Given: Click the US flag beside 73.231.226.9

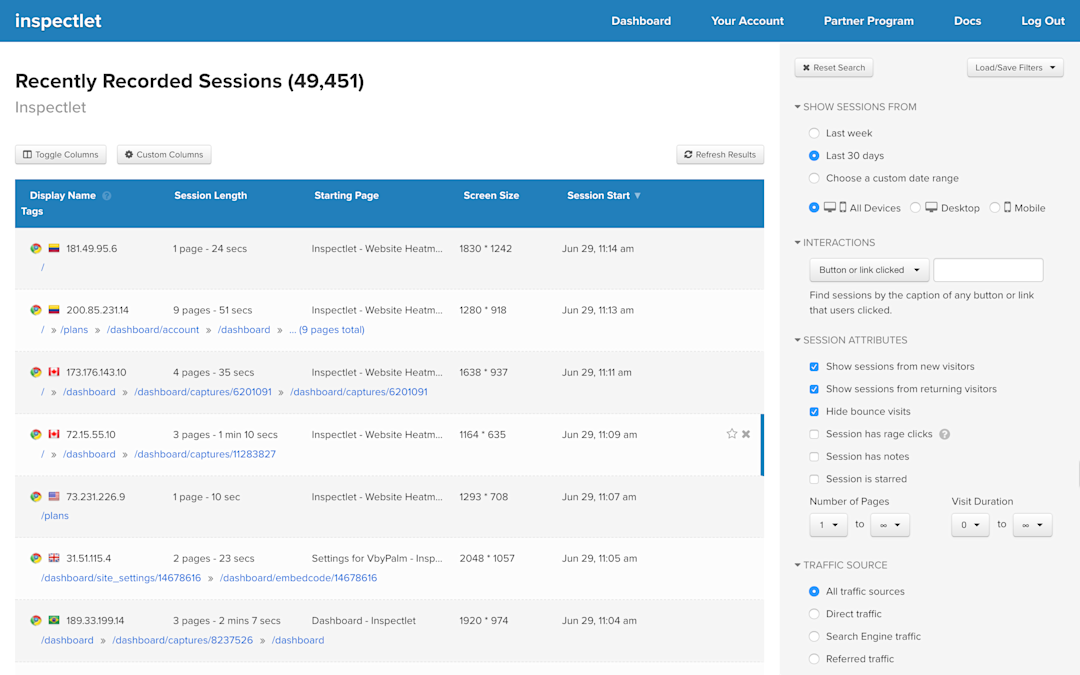Looking at the screenshot, I should [54, 497].
